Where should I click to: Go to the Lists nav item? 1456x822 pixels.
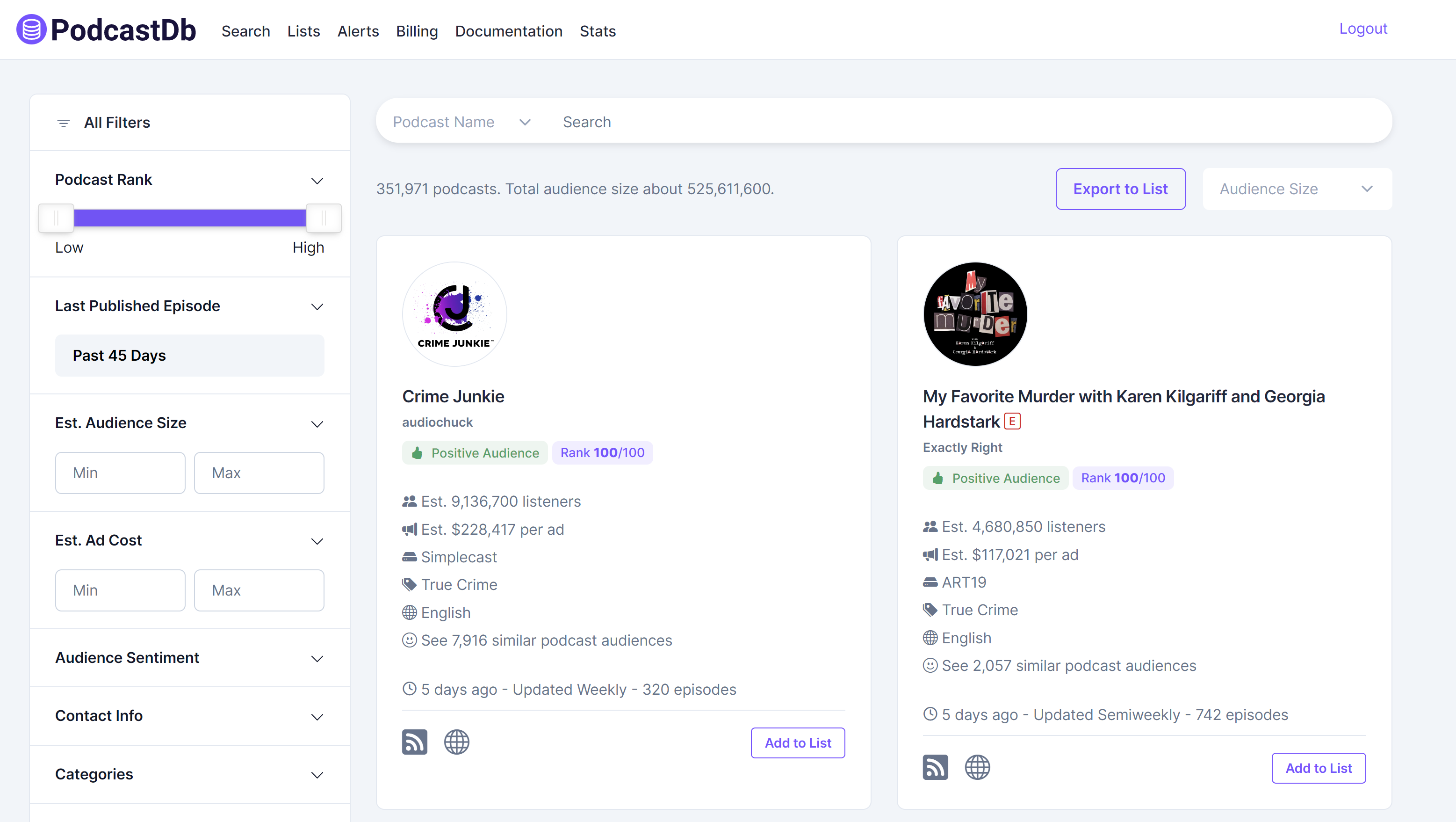pos(303,31)
